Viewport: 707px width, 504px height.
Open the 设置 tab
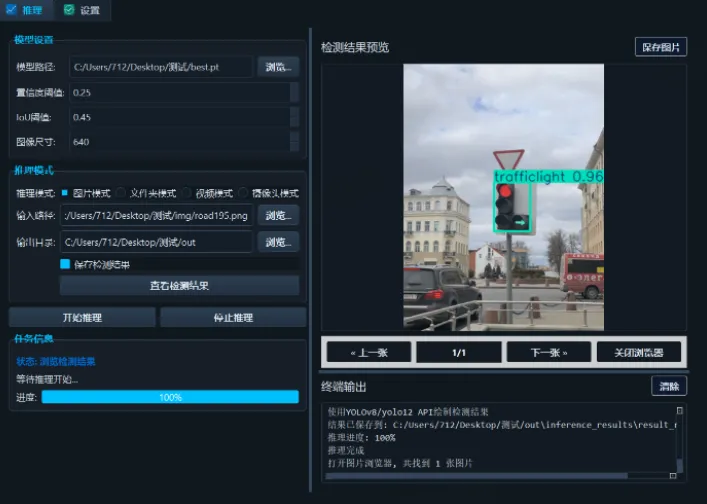(x=82, y=10)
